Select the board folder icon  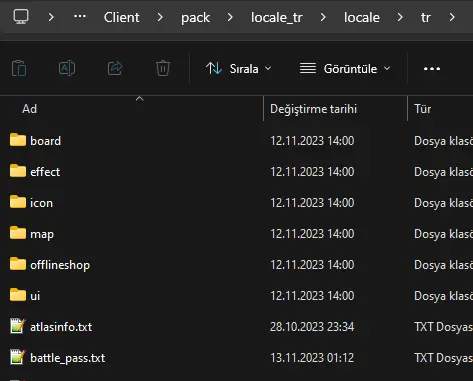click(x=18, y=140)
